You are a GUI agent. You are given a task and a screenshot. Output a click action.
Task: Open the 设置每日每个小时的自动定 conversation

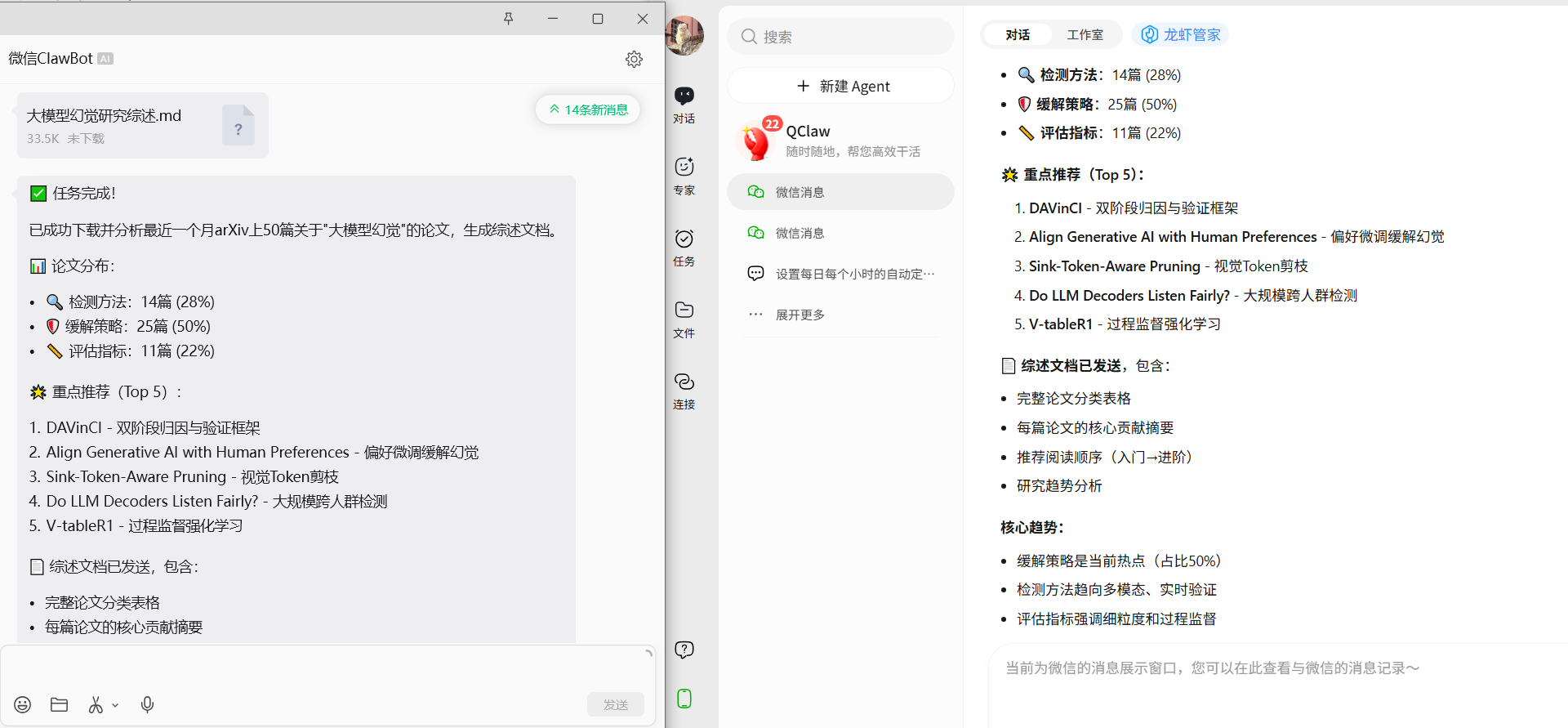click(840, 274)
